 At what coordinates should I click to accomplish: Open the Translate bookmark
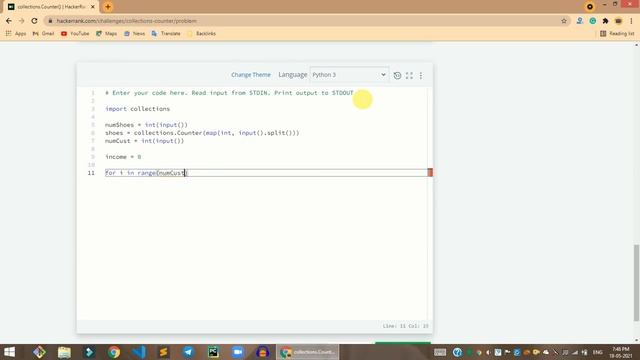[x=166, y=33]
